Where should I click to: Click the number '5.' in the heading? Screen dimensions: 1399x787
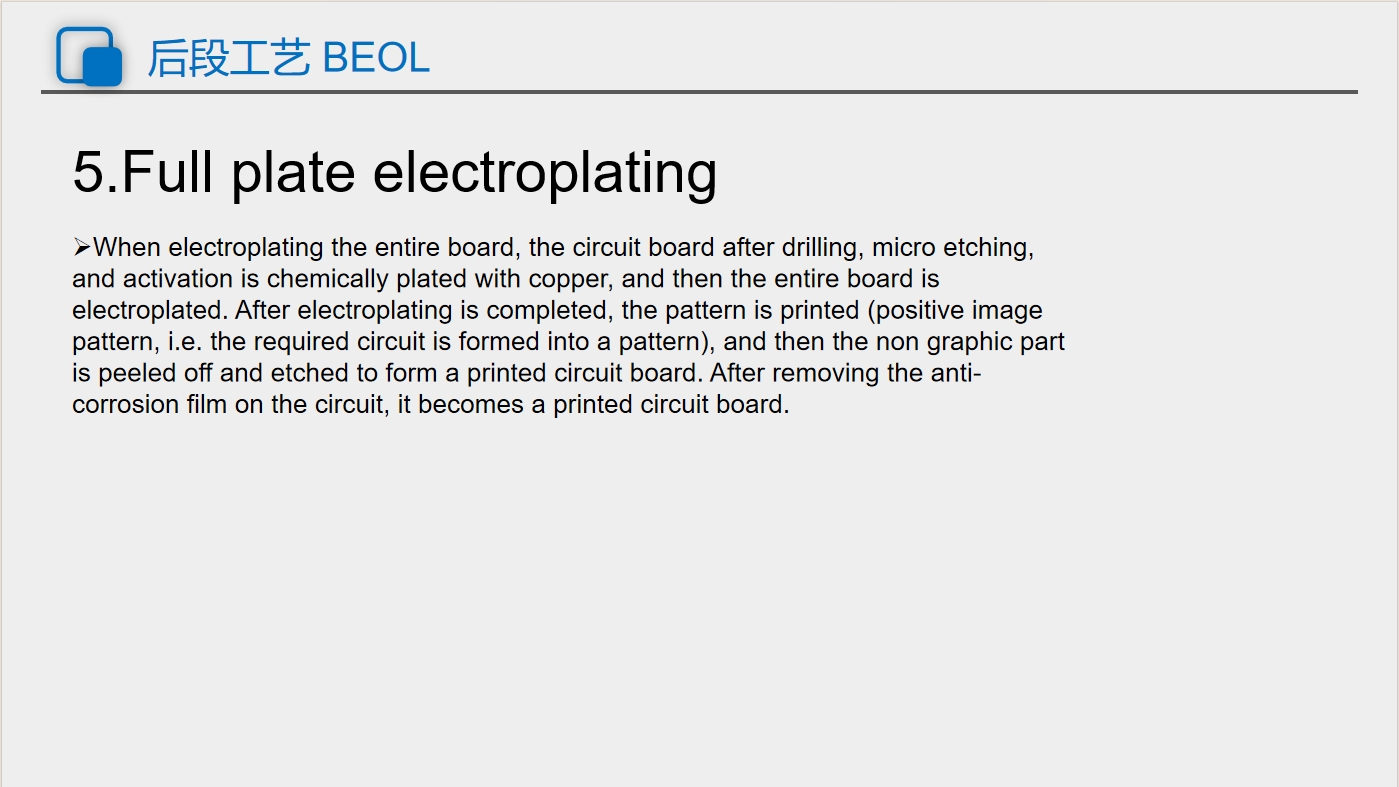point(96,171)
